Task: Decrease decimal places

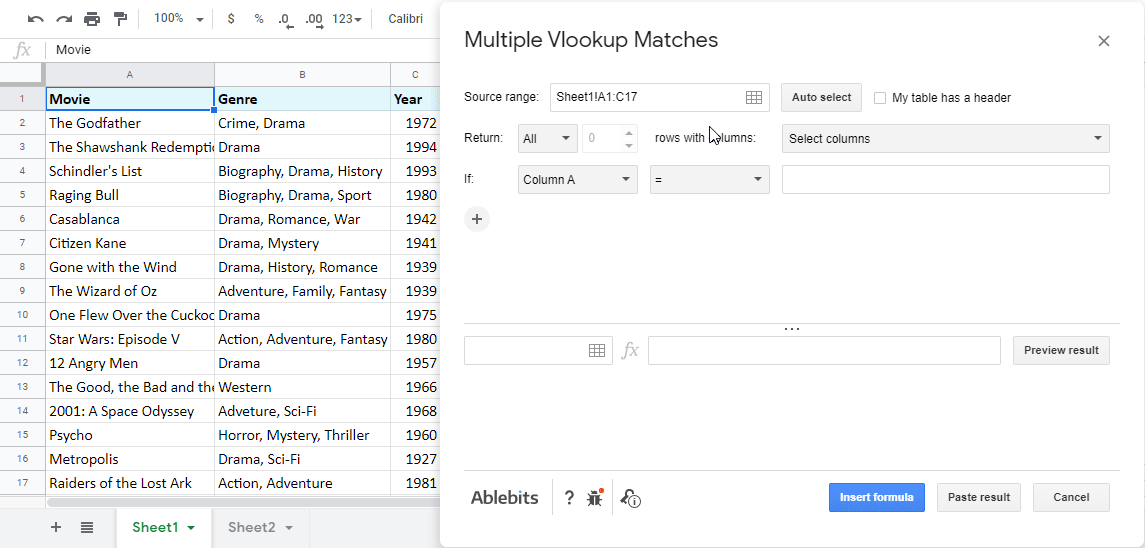Action: click(286, 20)
